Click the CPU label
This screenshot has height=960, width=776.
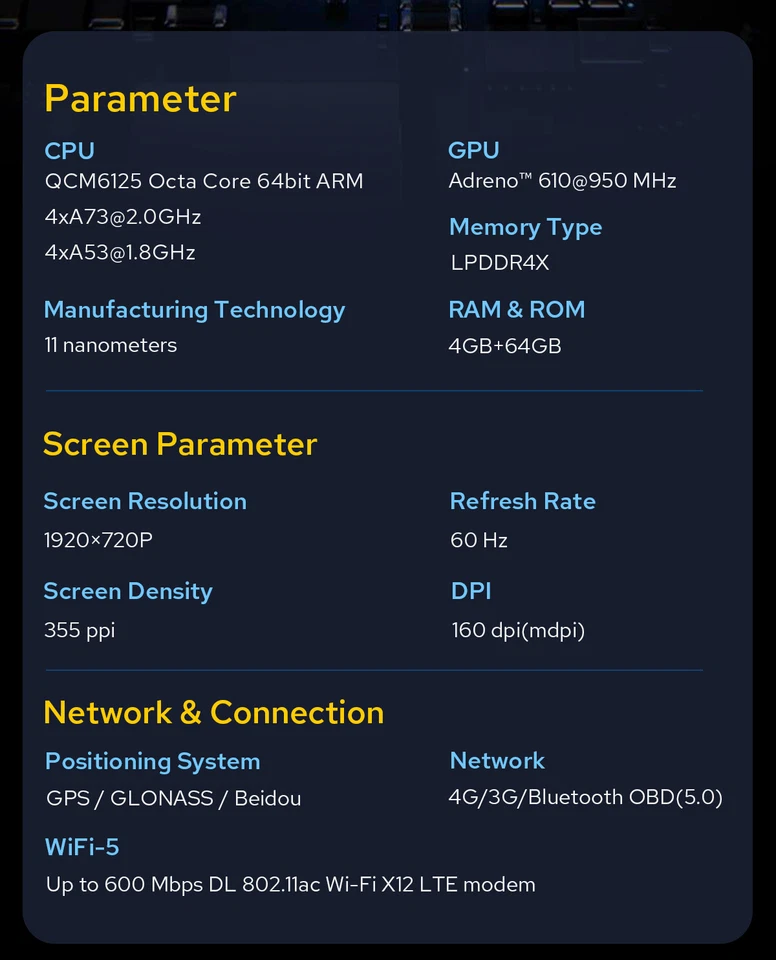coord(69,151)
